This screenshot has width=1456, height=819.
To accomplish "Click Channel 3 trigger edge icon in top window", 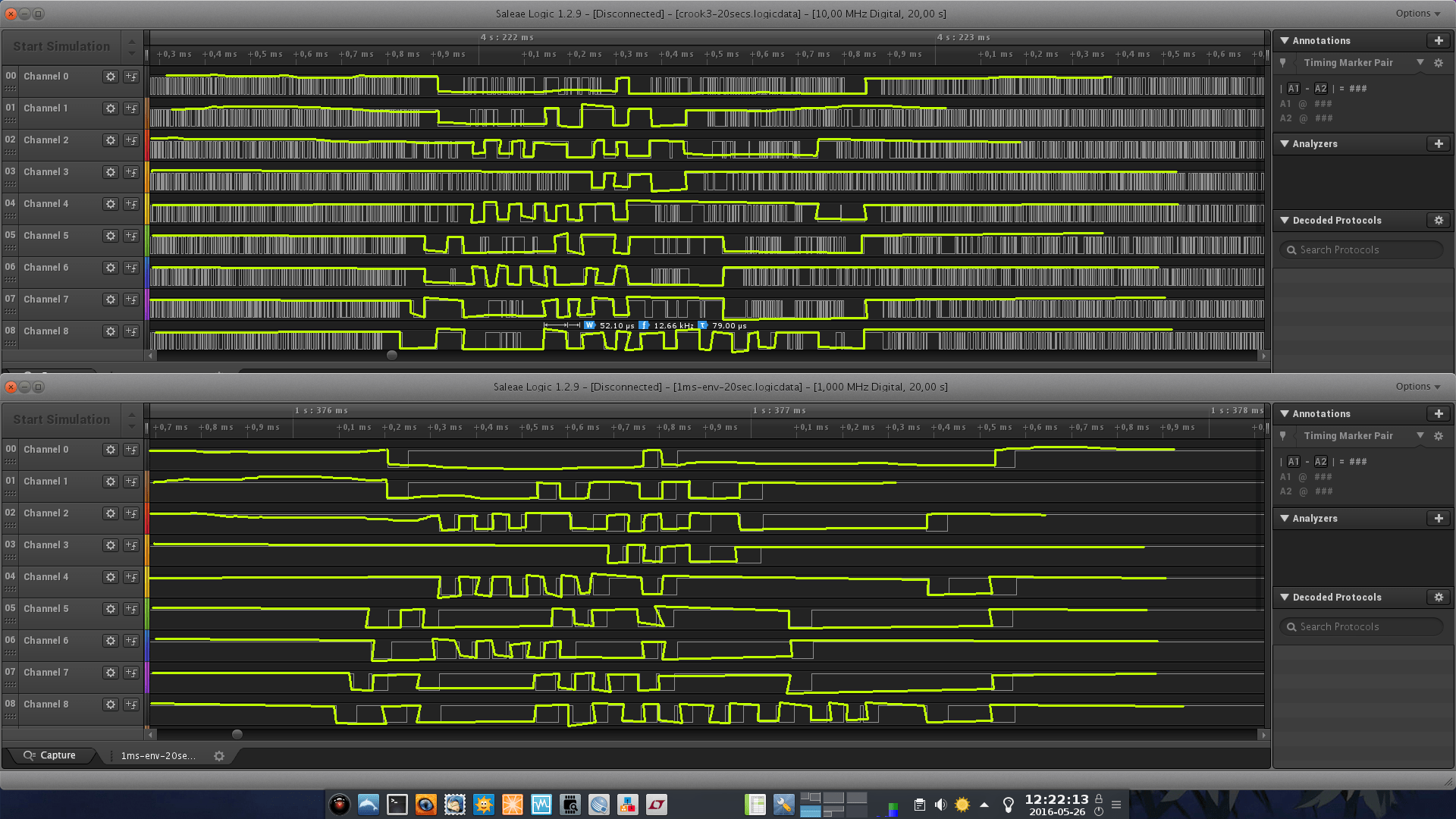I will (x=131, y=172).
